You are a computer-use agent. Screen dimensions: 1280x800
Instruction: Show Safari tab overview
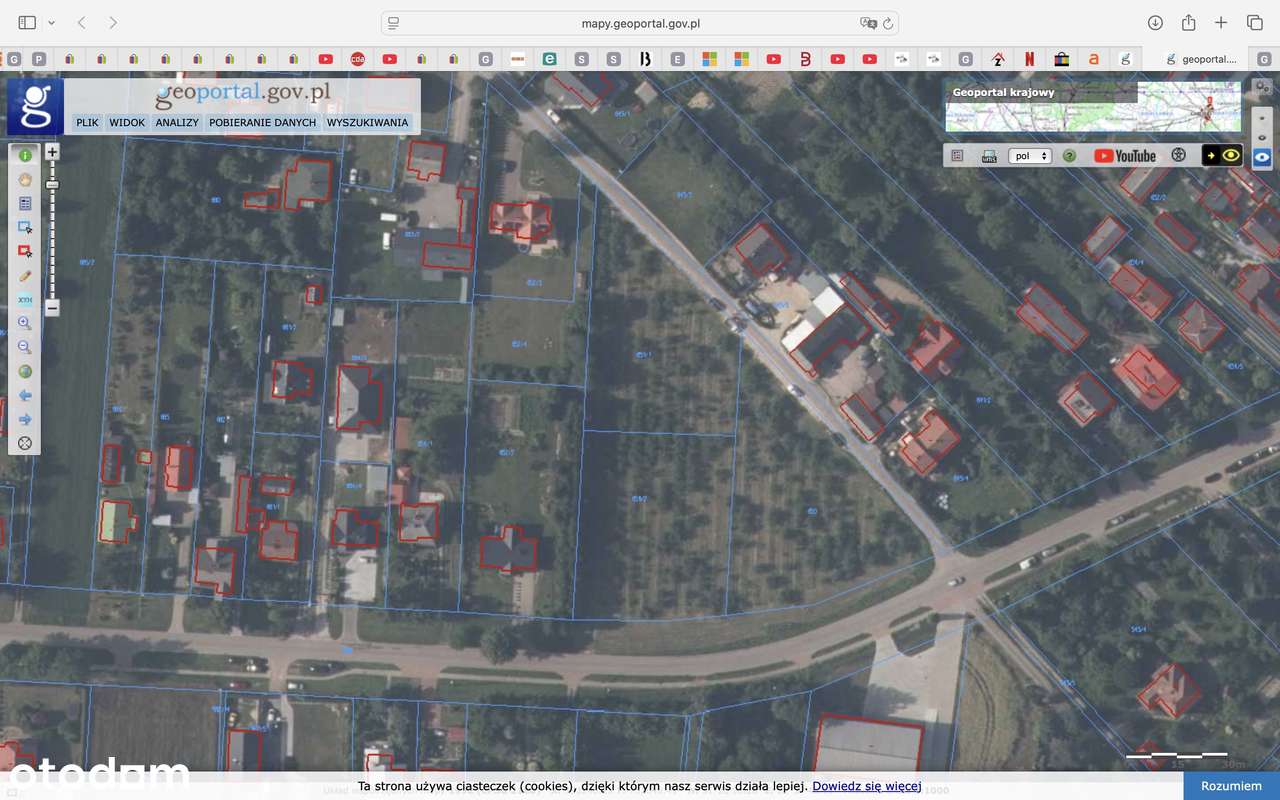click(x=1255, y=22)
